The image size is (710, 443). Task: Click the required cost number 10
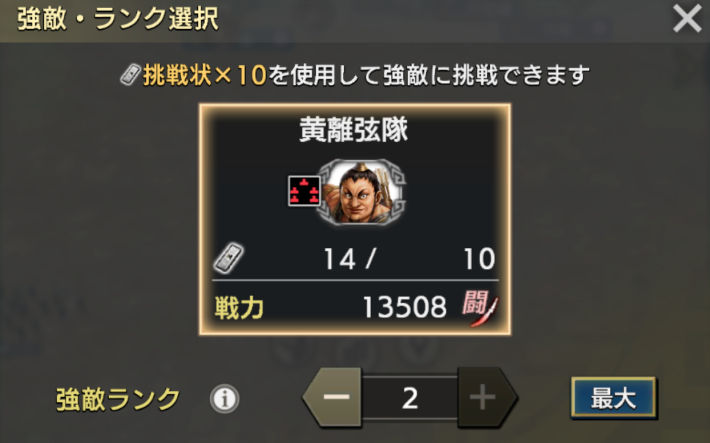tap(479, 259)
